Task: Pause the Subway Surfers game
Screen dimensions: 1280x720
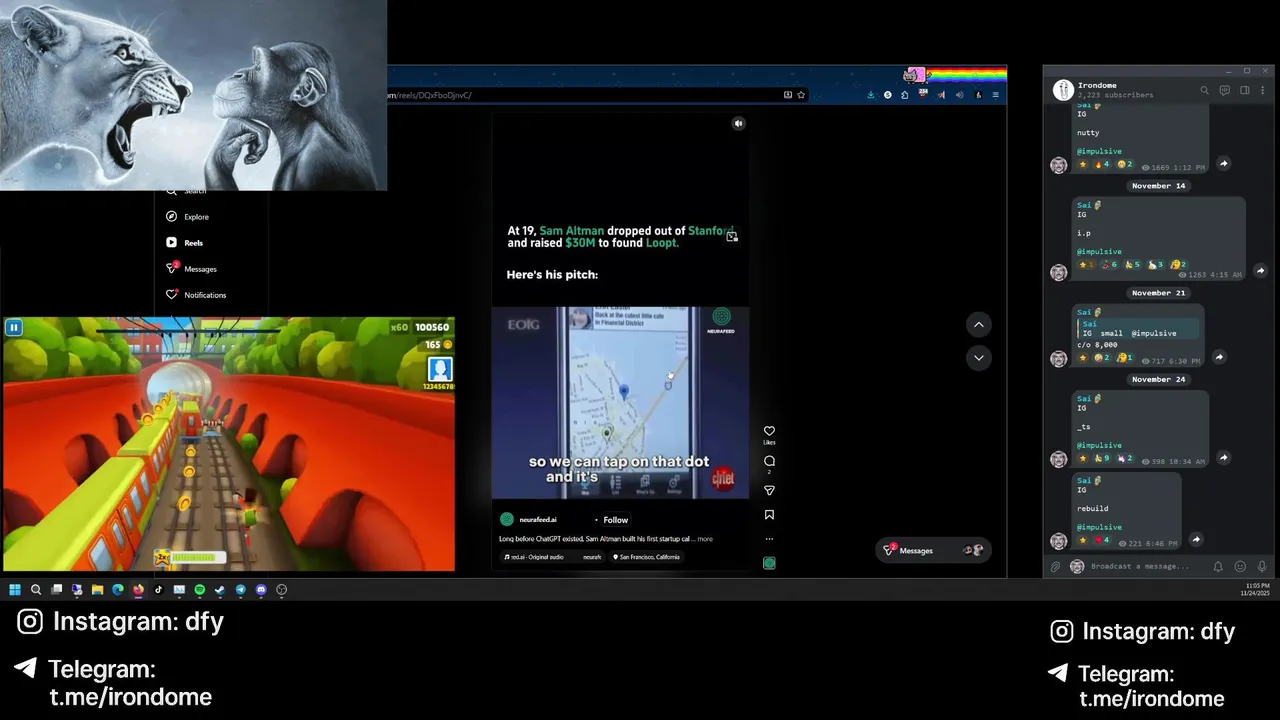Action: 14,327
